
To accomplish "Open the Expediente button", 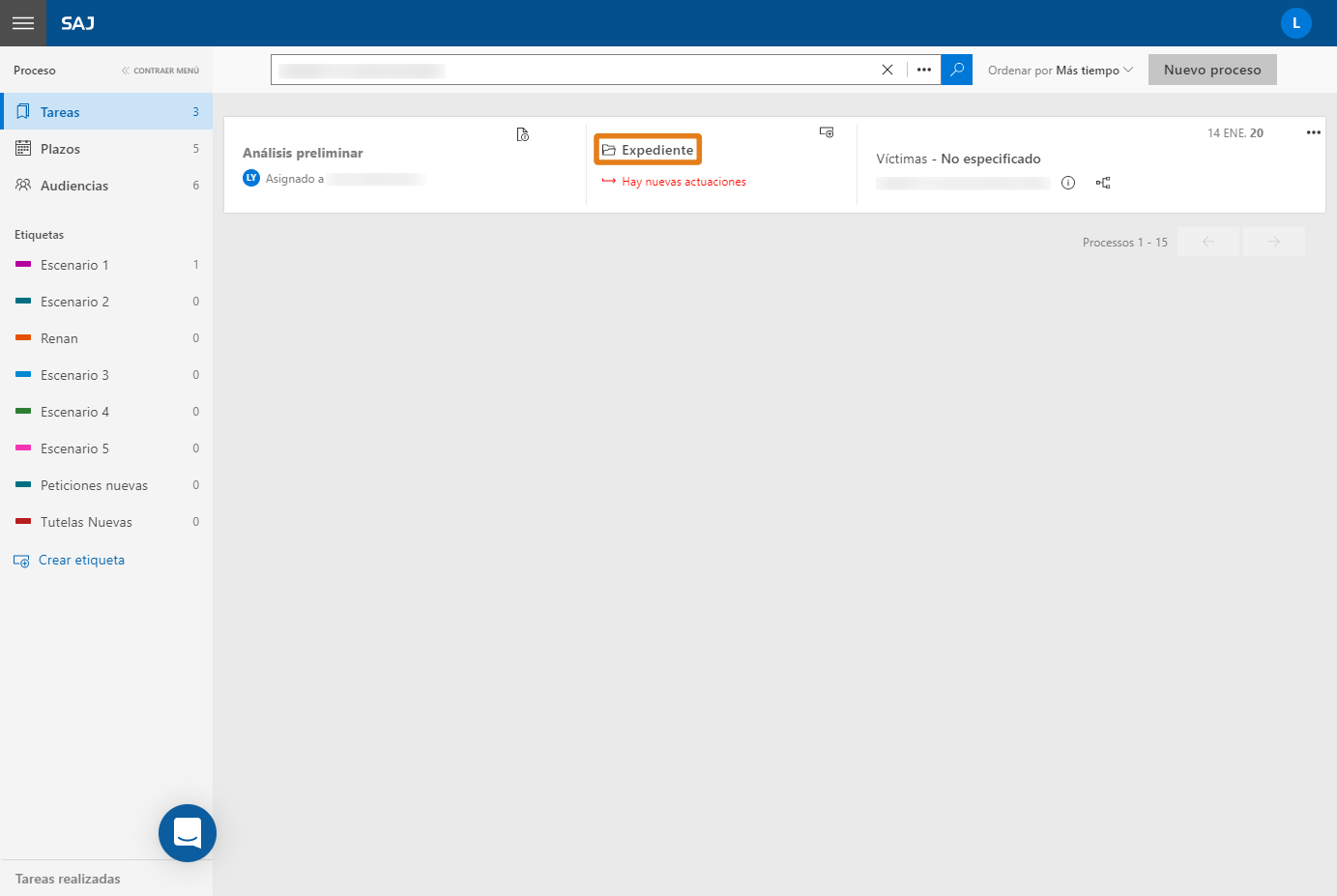I will [x=648, y=150].
